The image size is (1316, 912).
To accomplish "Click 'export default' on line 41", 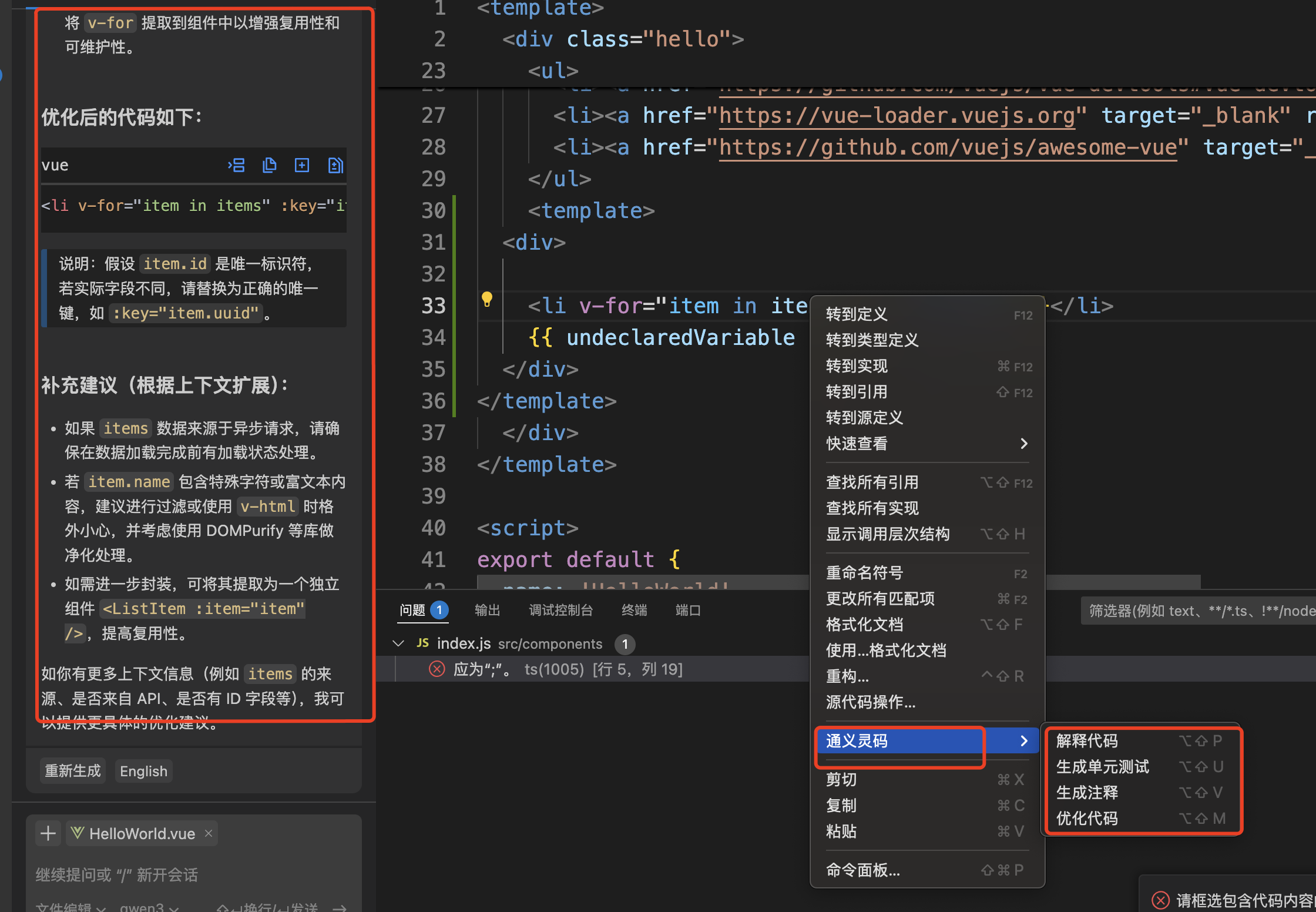I will pos(566,560).
